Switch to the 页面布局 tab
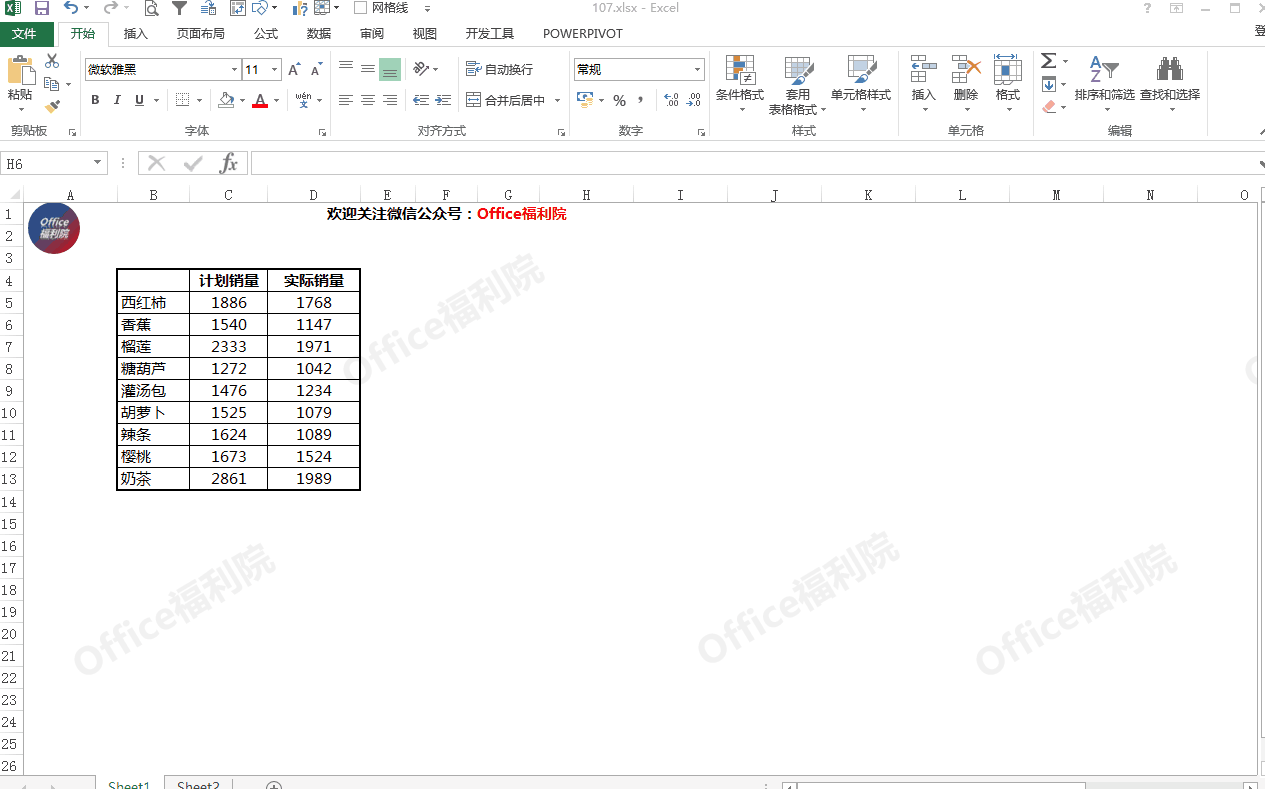1265x789 pixels. [x=200, y=33]
